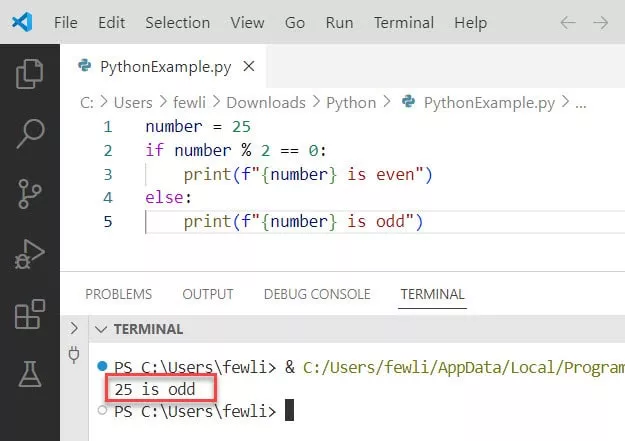Image resolution: width=625 pixels, height=441 pixels.
Task: Close the PythonExample.py tab
Action: coord(249,67)
